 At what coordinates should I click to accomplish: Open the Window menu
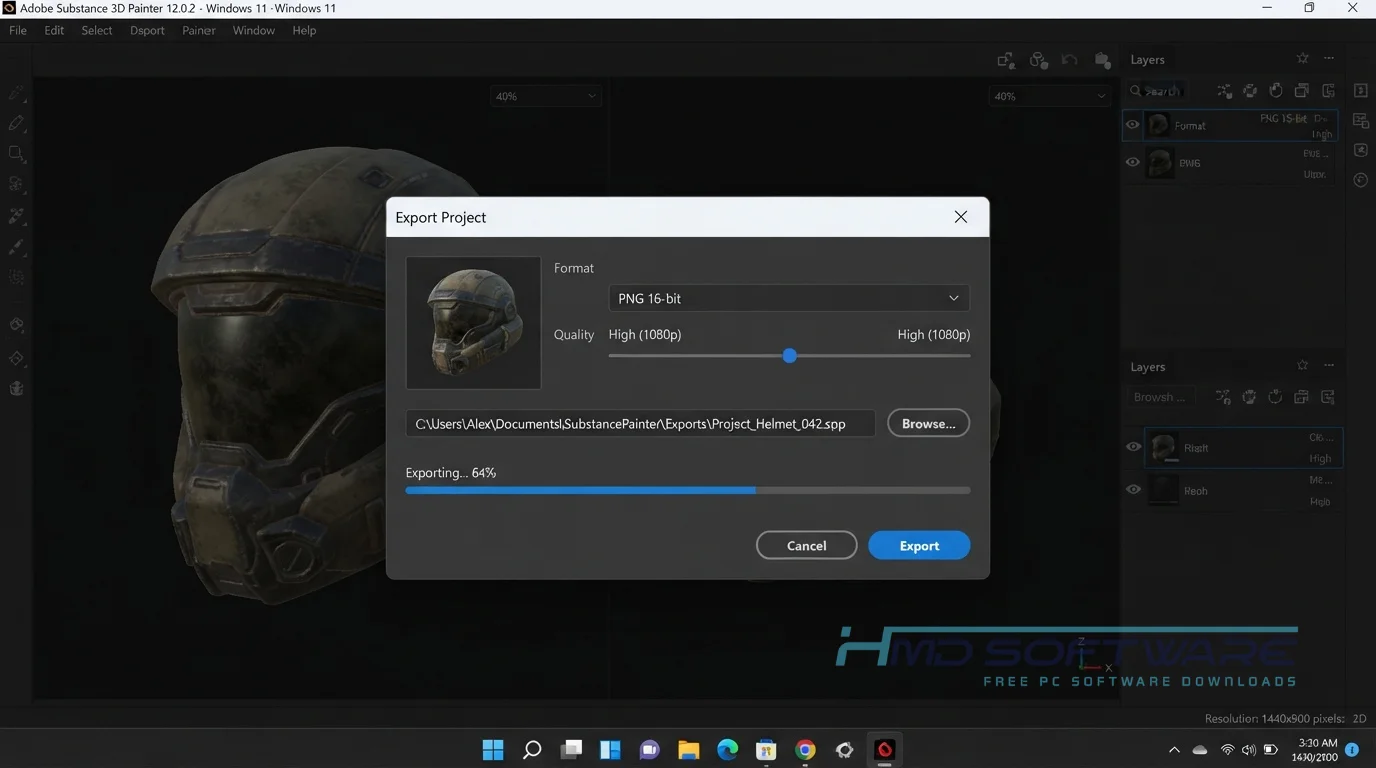pos(254,30)
